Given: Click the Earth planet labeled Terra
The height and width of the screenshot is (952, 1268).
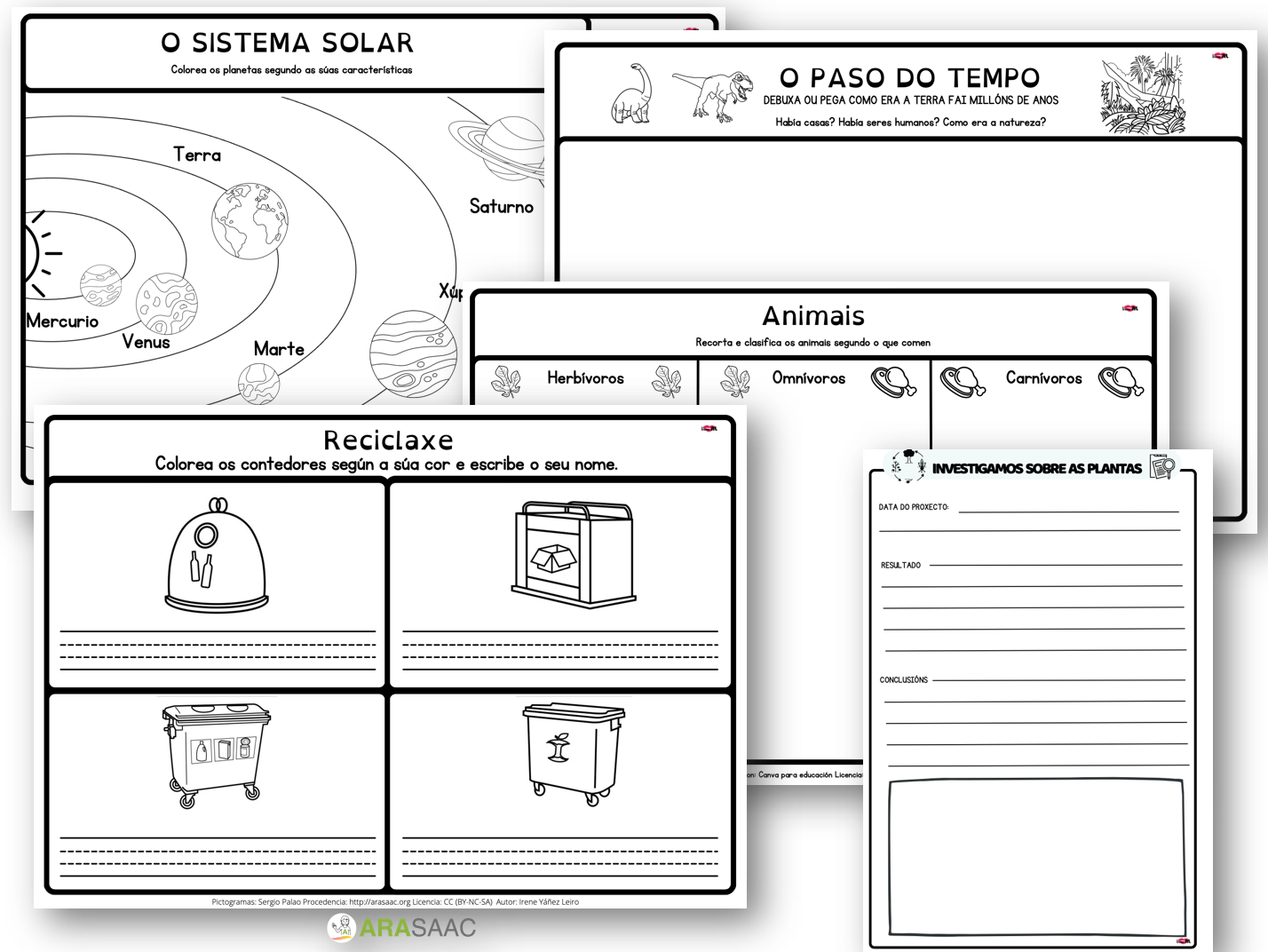Looking at the screenshot, I should [250, 221].
